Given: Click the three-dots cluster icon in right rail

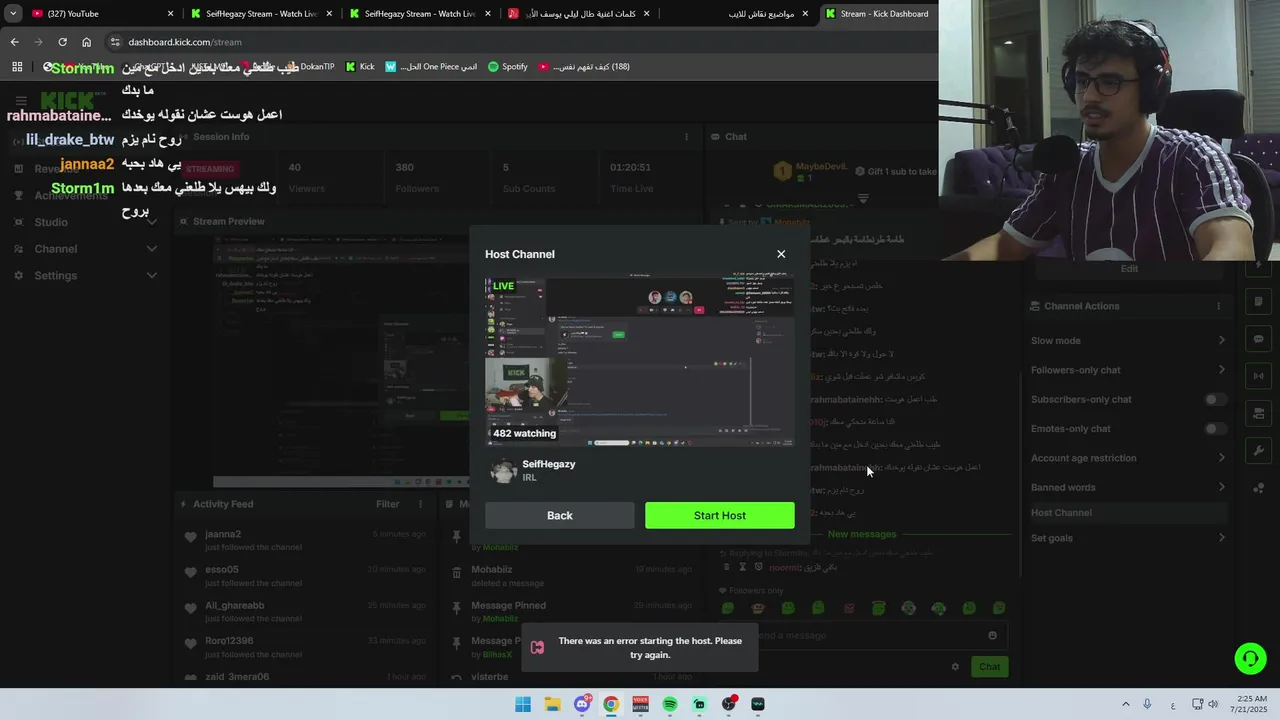Looking at the screenshot, I should point(1258,488).
